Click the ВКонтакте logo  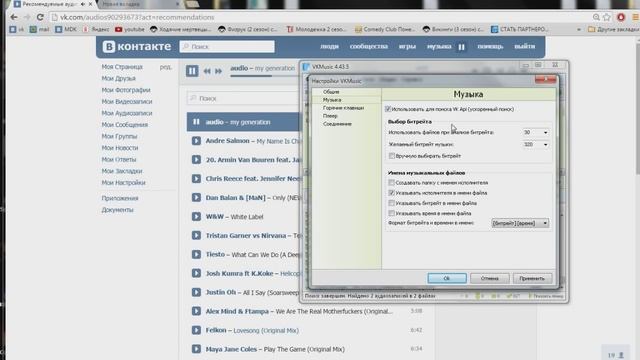coord(137,47)
